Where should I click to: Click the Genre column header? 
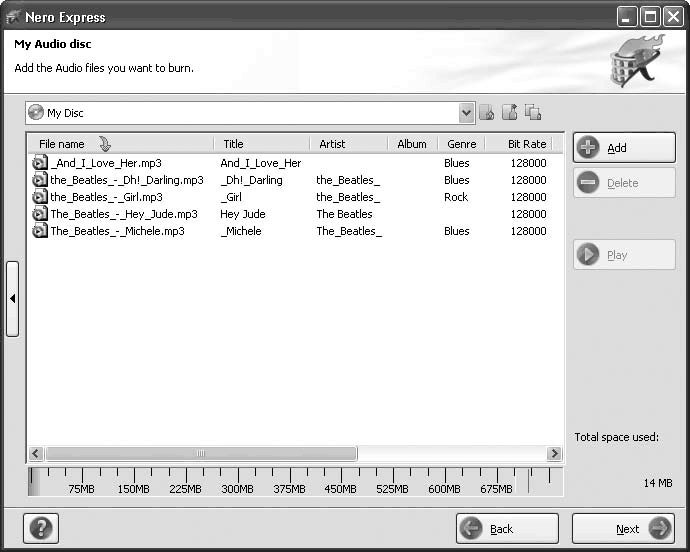(461, 144)
